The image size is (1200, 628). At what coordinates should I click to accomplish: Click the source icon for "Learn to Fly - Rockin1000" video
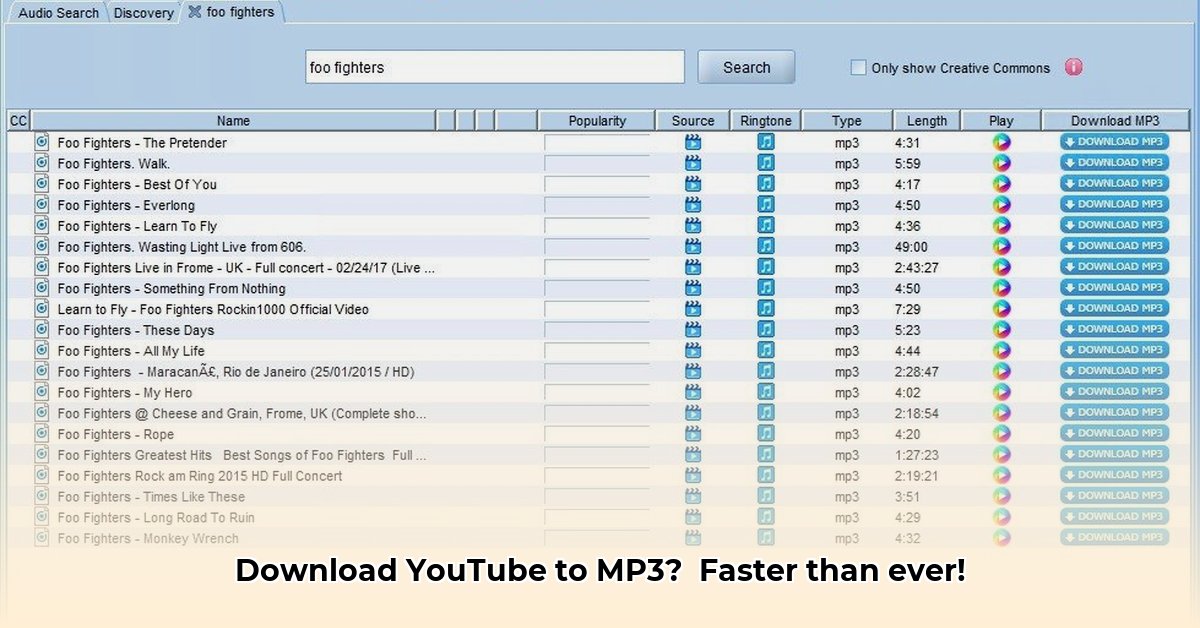click(x=692, y=309)
